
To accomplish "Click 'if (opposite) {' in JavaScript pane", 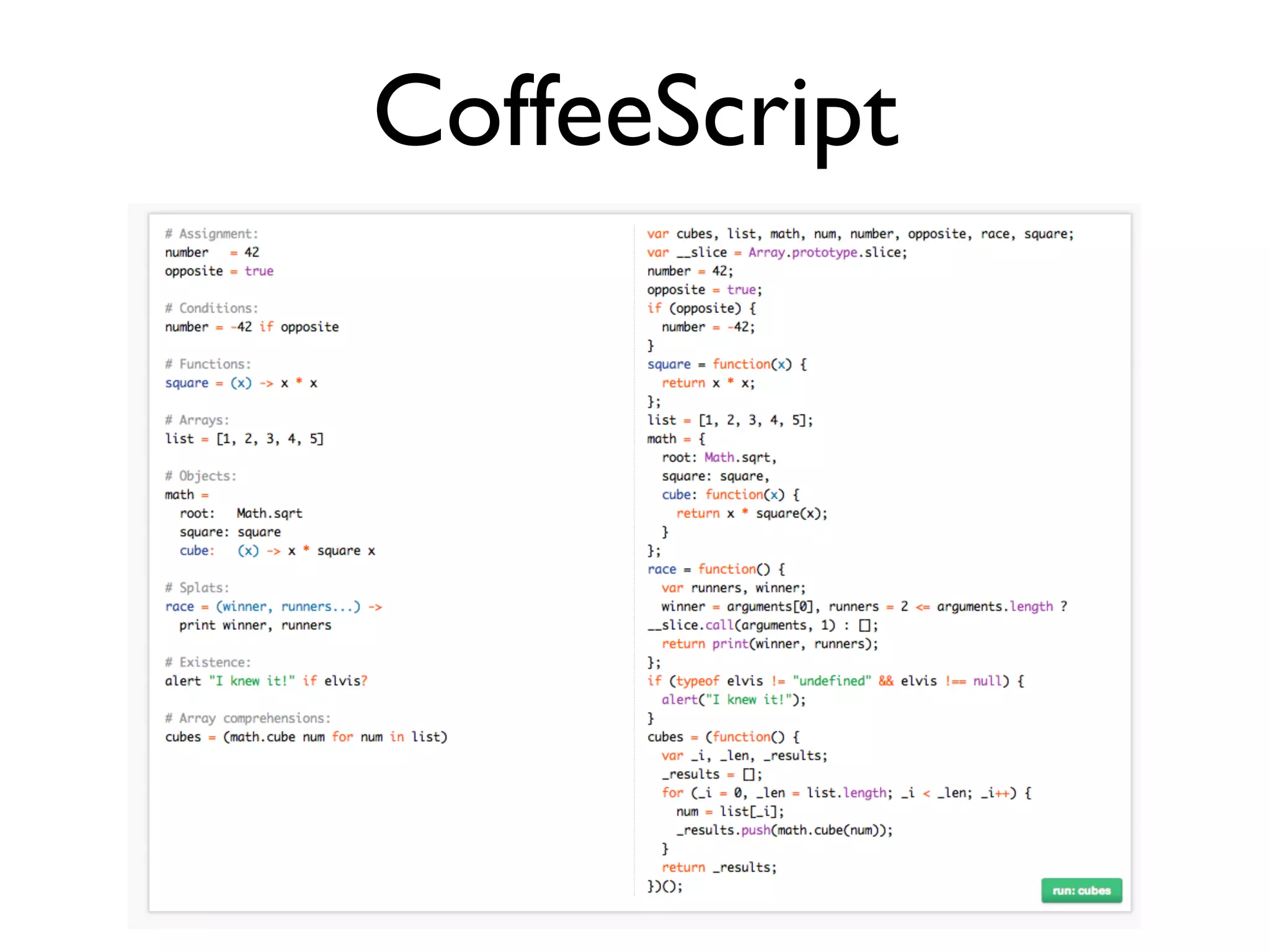I will tap(701, 308).
